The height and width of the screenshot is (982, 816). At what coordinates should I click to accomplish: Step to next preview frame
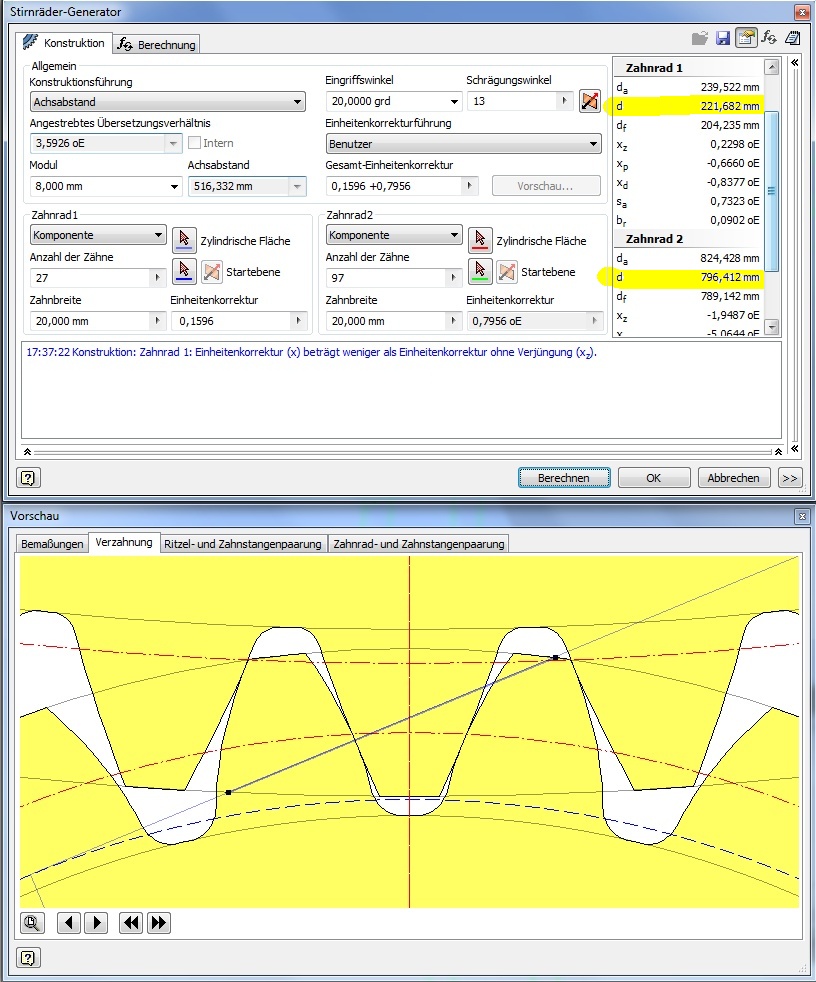click(x=96, y=923)
